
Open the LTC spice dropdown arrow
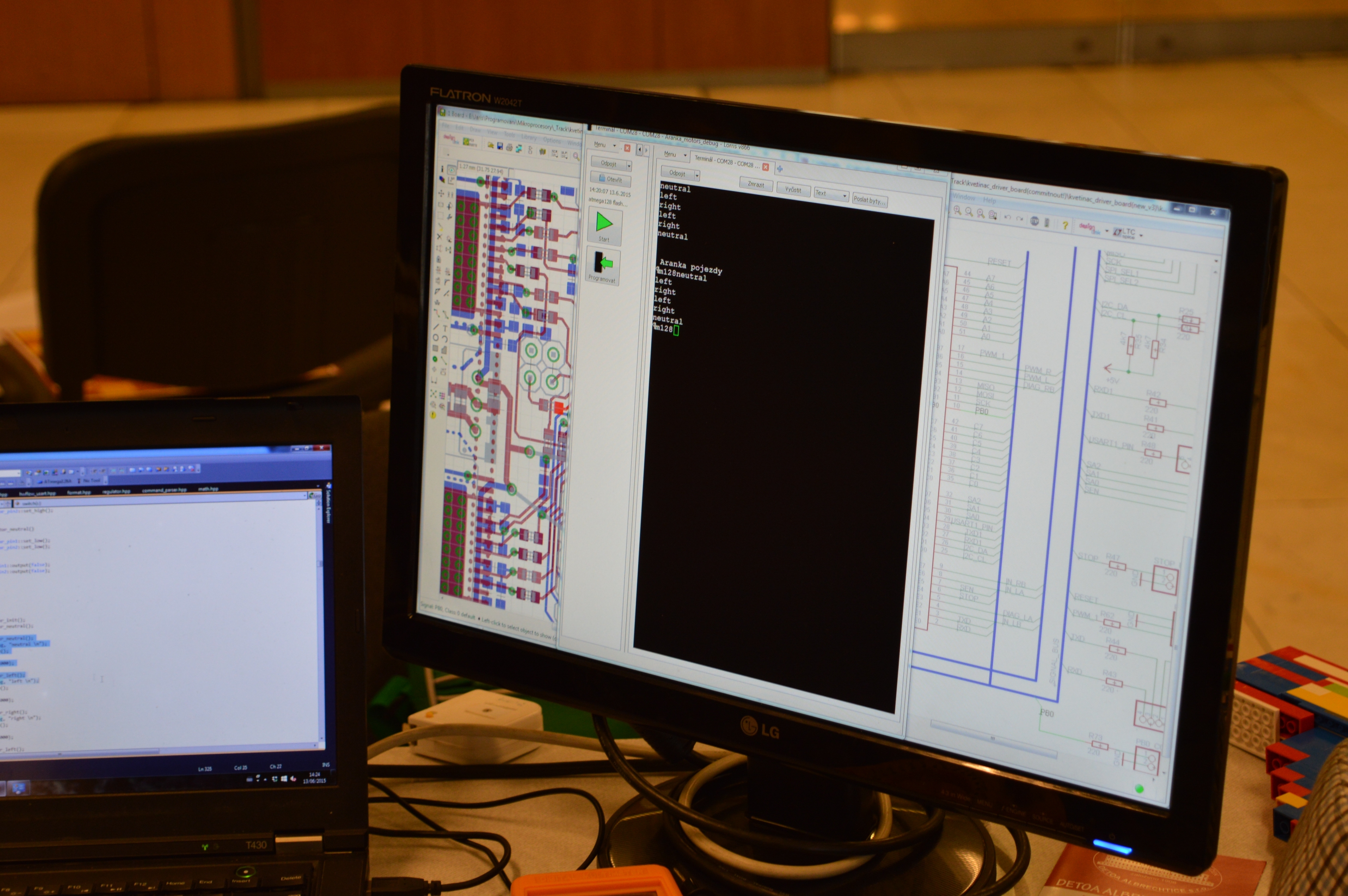(1141, 235)
